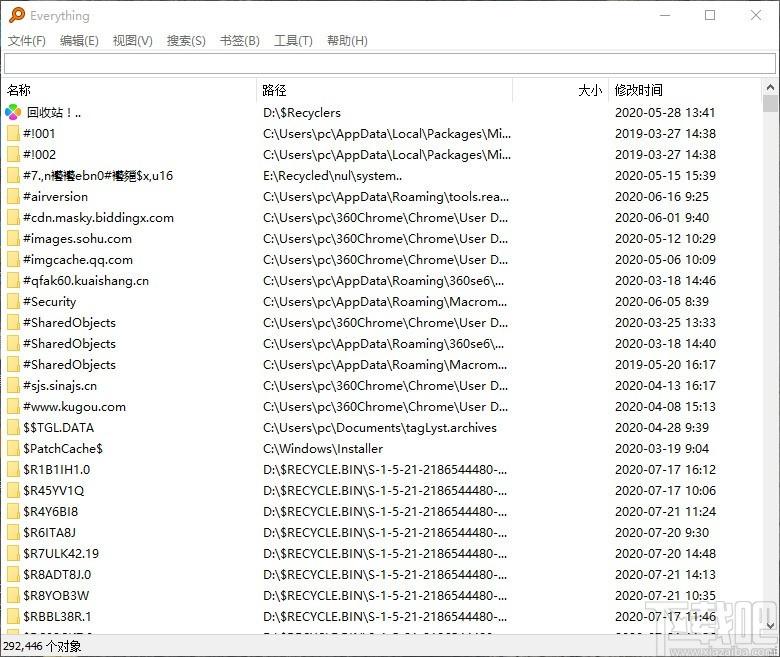This screenshot has width=780, height=657.
Task: Click the Everything magnifier icon in title bar
Action: (15, 16)
